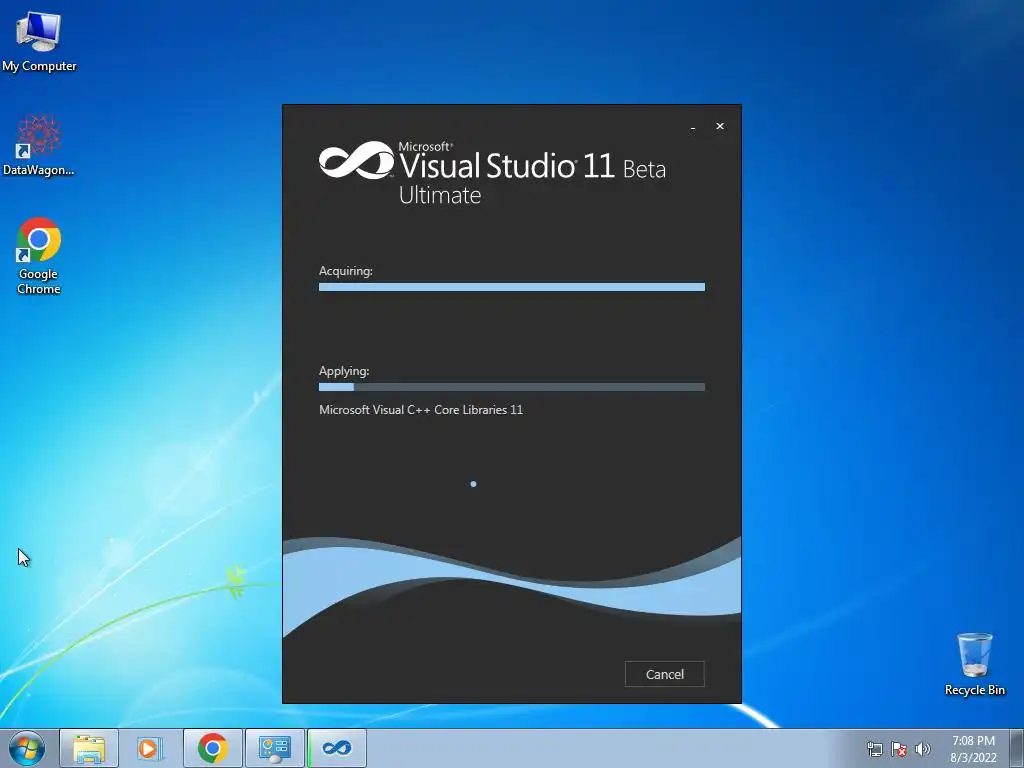
Task: Select the Acquiring label
Action: [345, 271]
